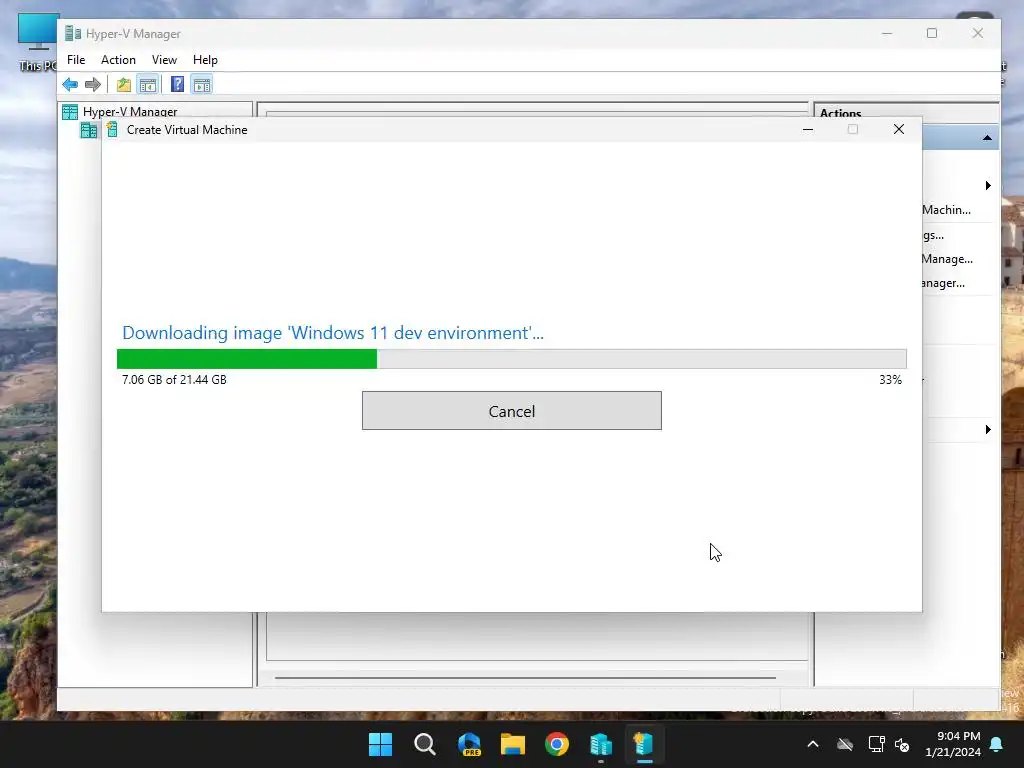Switch to Create Virtual Machine taskbar icon

coord(645,744)
